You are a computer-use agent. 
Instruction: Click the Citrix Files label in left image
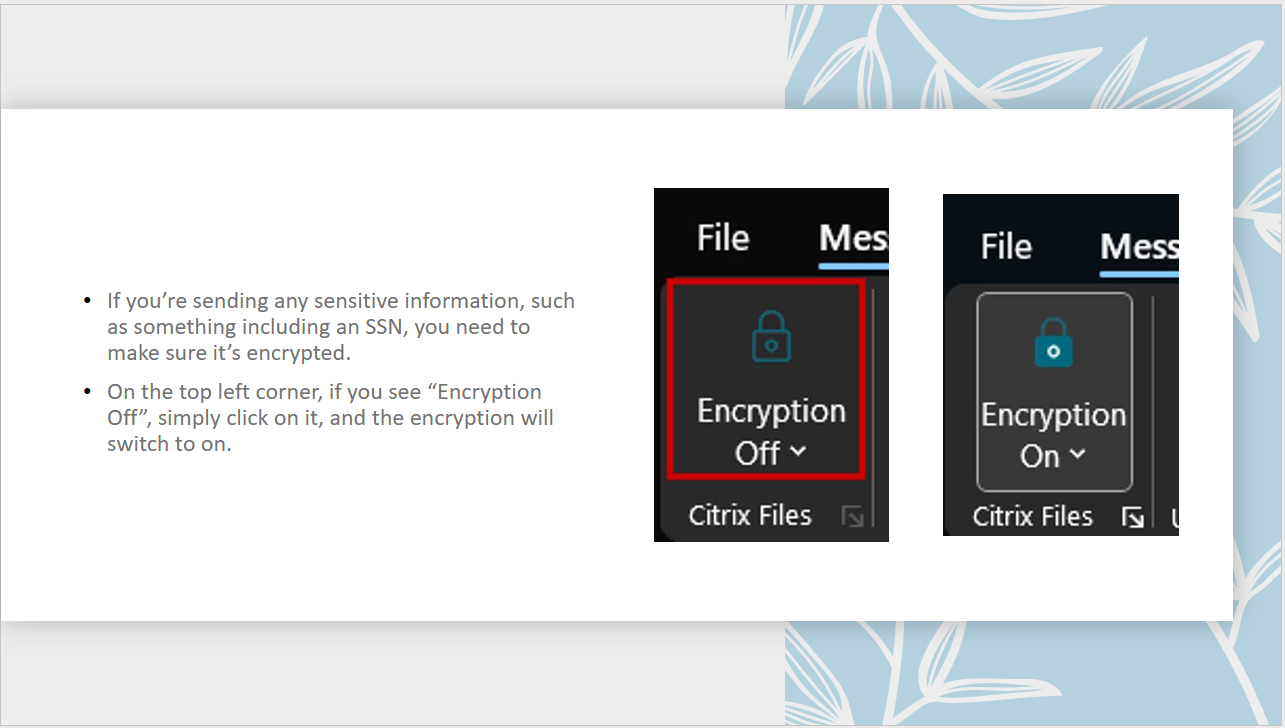[750, 516]
